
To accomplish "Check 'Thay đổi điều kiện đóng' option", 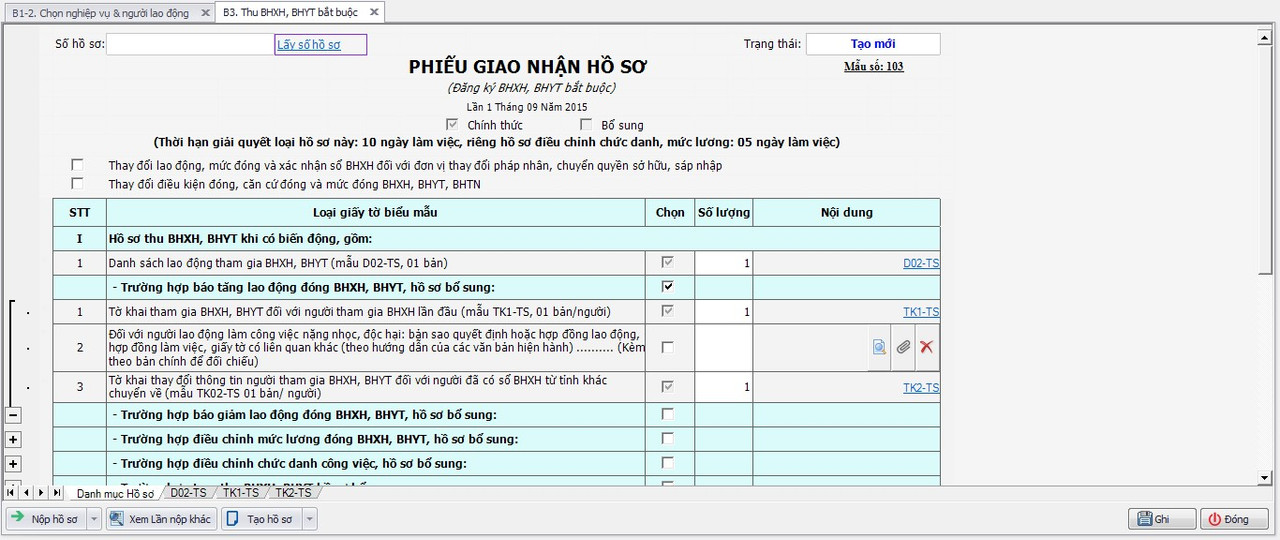I will (x=77, y=184).
